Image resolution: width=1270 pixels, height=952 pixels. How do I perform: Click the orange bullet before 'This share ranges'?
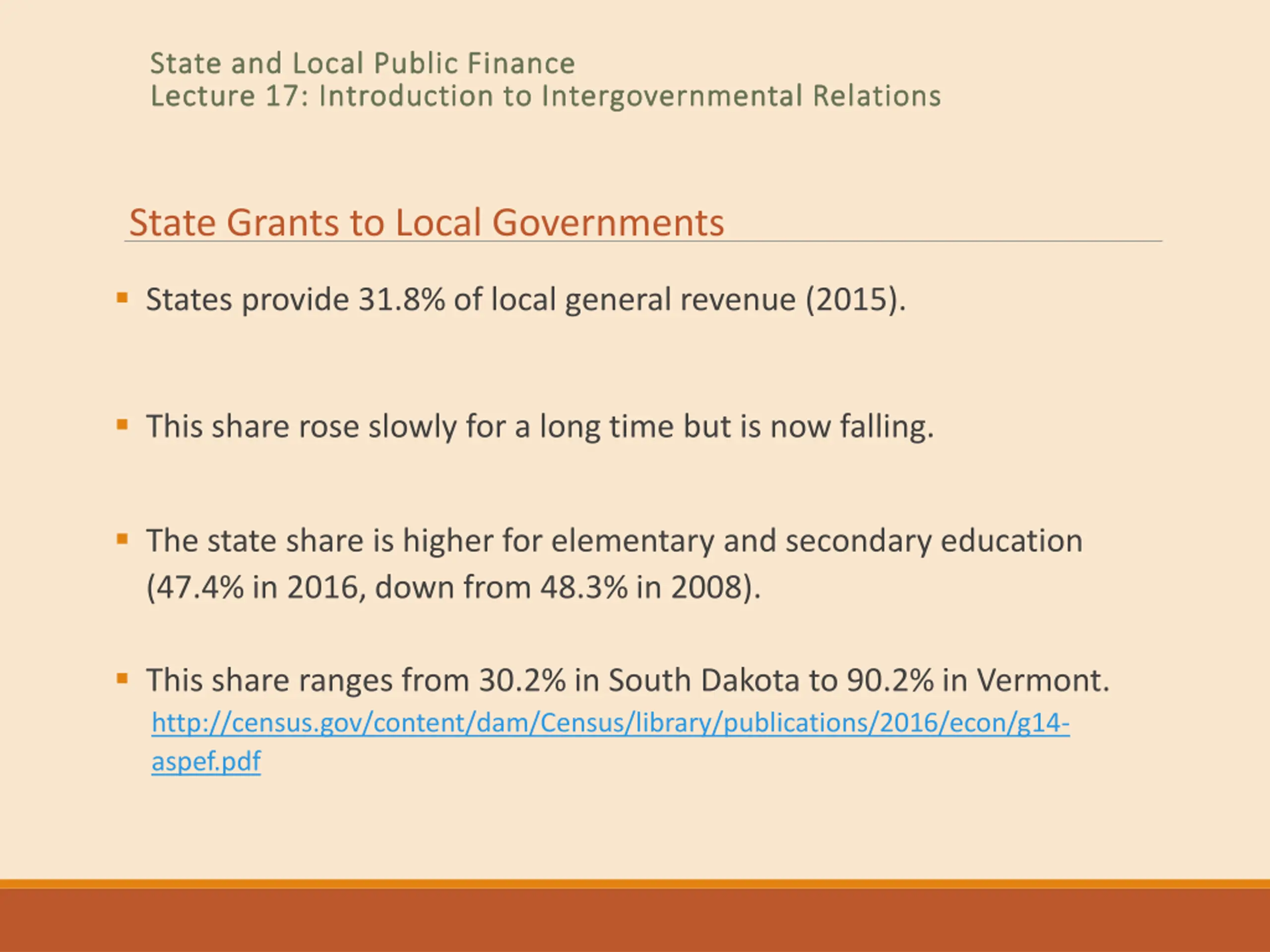[122, 679]
